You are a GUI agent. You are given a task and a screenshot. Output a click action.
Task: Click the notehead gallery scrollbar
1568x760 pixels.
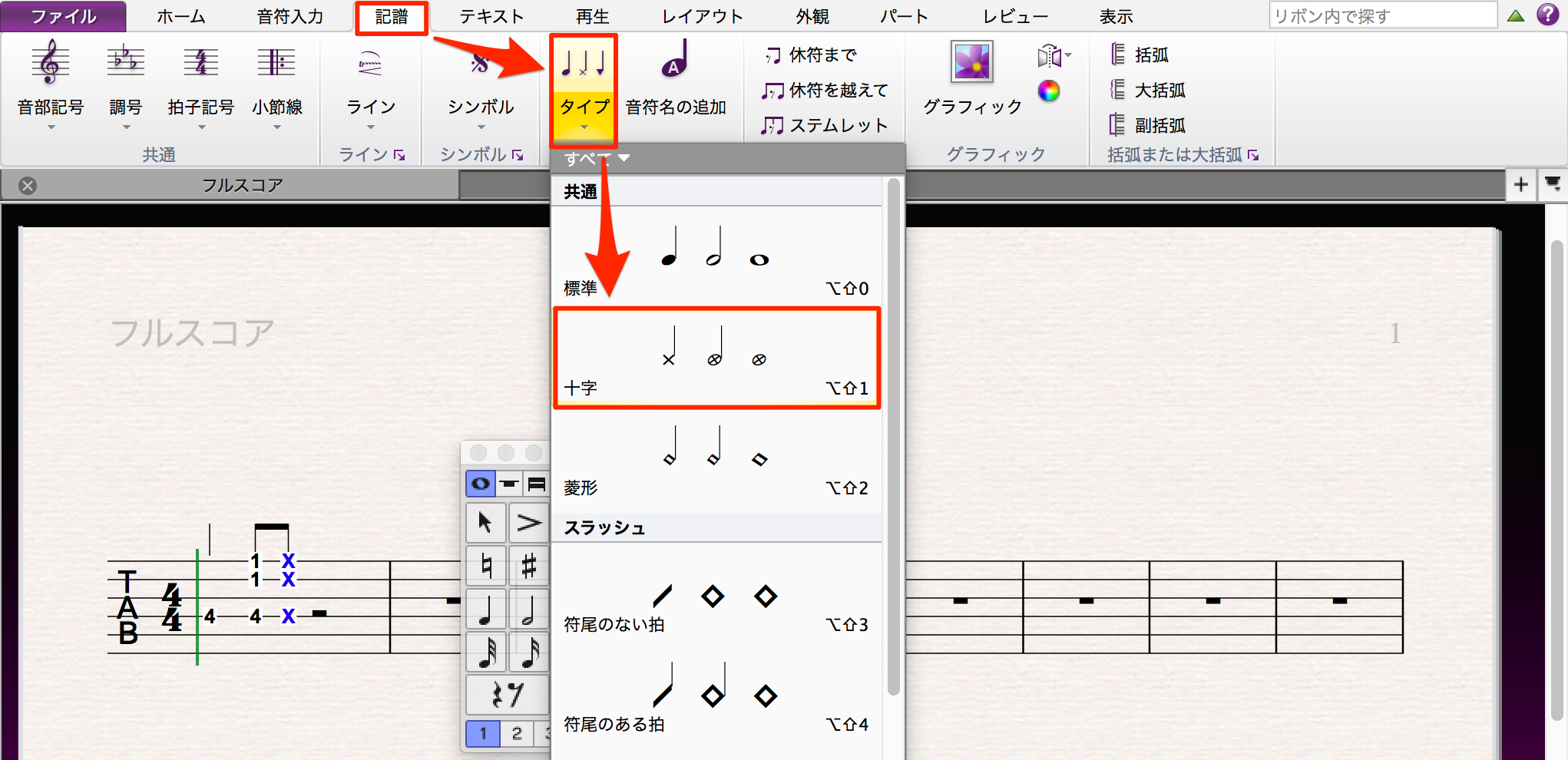click(894, 438)
